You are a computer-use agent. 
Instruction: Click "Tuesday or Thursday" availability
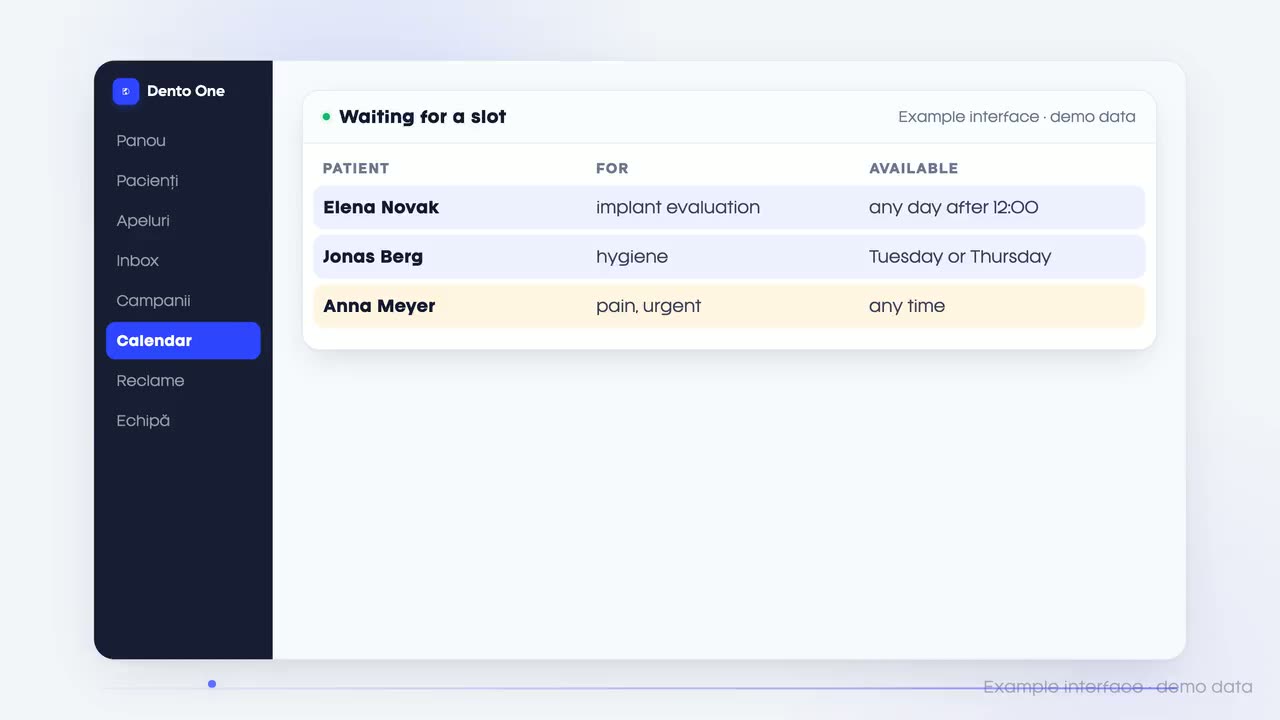pos(960,257)
